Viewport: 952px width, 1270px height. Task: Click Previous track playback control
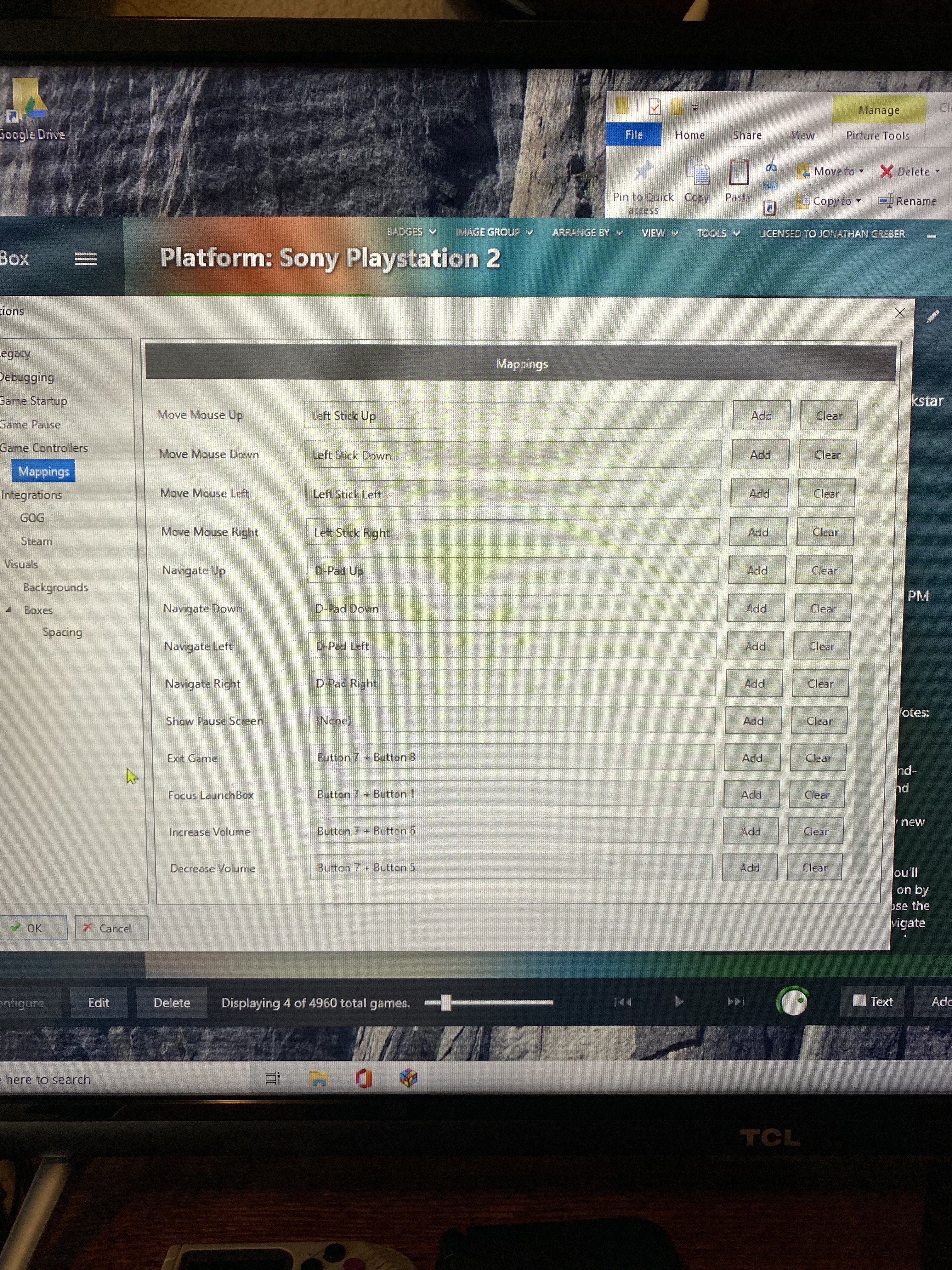[x=623, y=1002]
